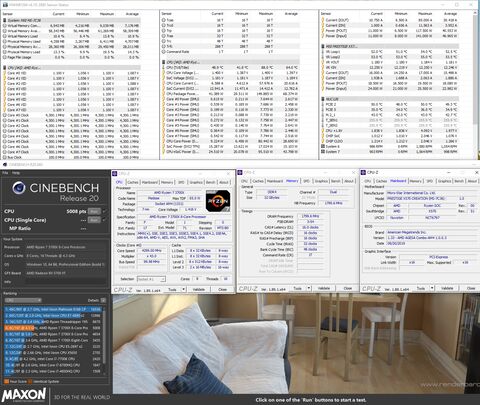Select About tab in the CPU-Z Mainboard window
This screenshot has height=405, width=480.
click(472, 181)
